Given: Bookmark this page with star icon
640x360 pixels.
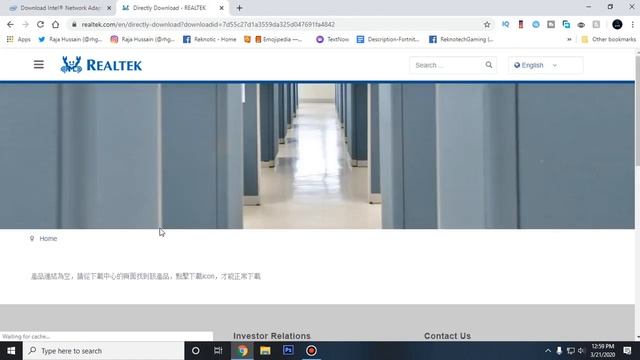Looking at the screenshot, I should point(487,24).
